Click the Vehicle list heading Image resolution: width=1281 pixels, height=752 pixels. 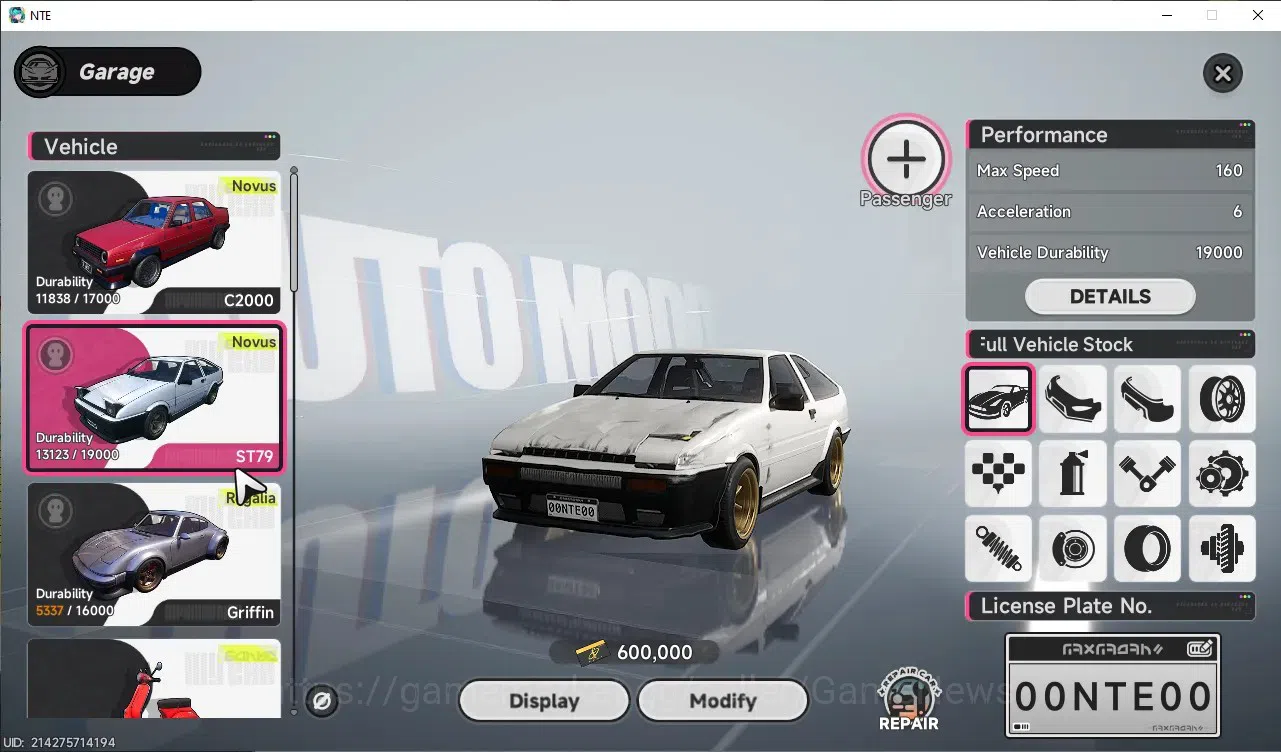tap(81, 147)
